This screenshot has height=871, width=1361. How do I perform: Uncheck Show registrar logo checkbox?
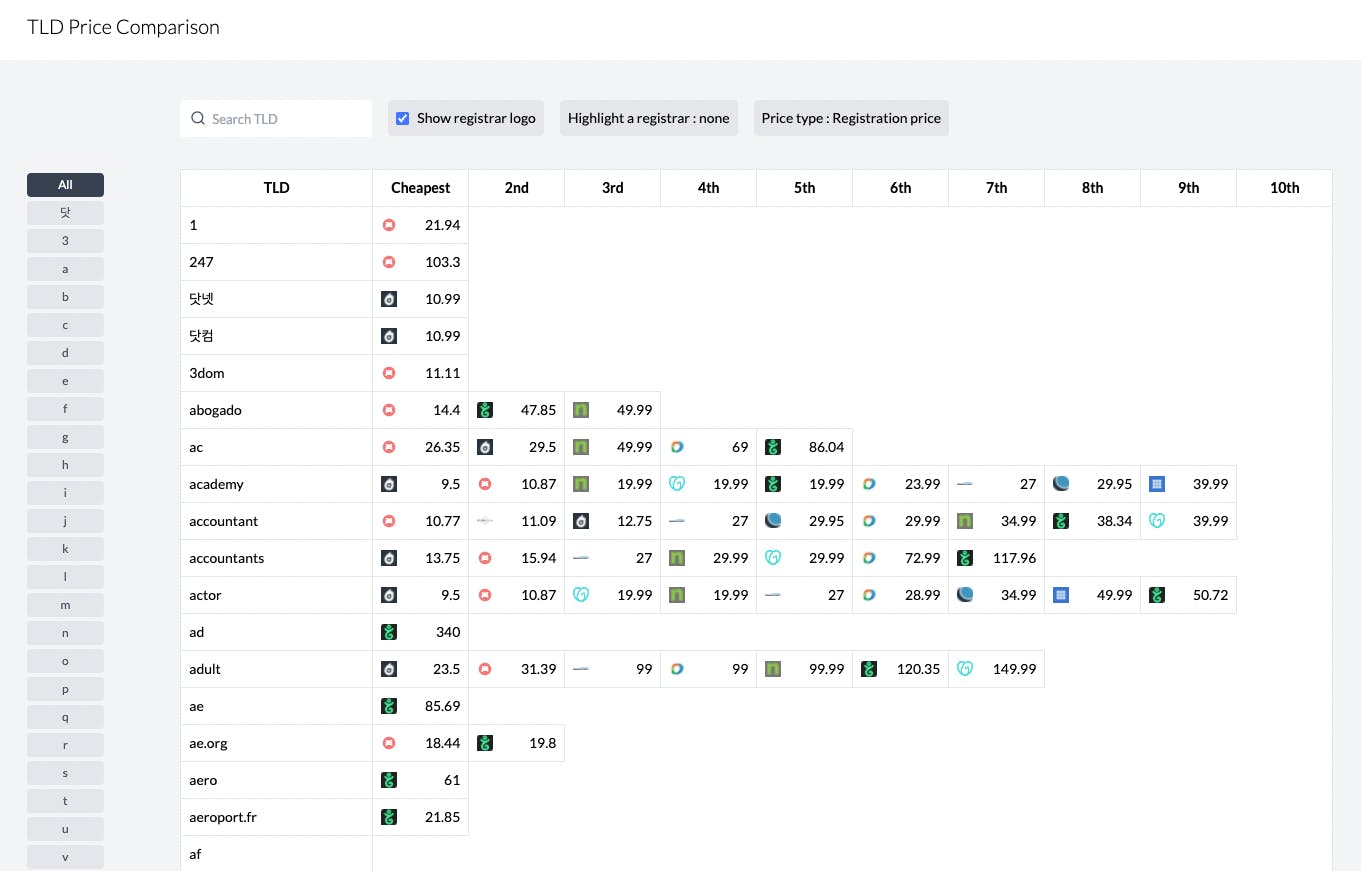(403, 118)
